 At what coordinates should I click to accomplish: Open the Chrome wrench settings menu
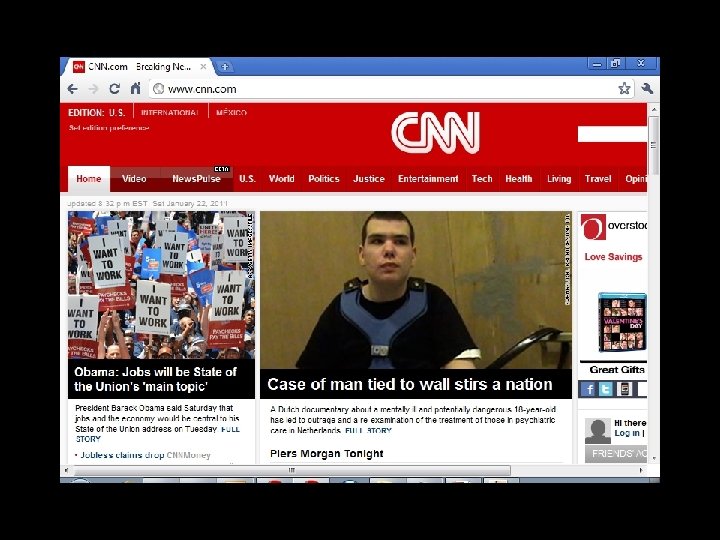(647, 88)
